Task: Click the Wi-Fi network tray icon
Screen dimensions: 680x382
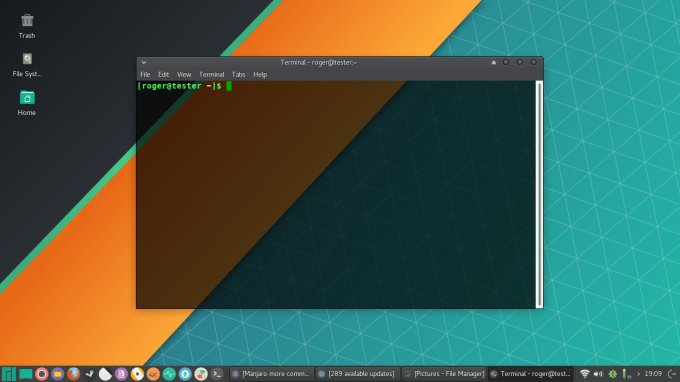Action: tap(585, 374)
